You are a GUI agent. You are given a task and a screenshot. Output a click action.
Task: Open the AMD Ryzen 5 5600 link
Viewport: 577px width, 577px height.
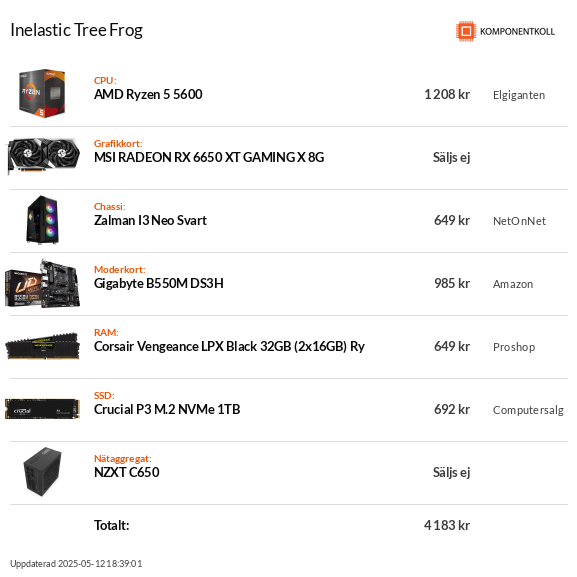[x=148, y=95]
